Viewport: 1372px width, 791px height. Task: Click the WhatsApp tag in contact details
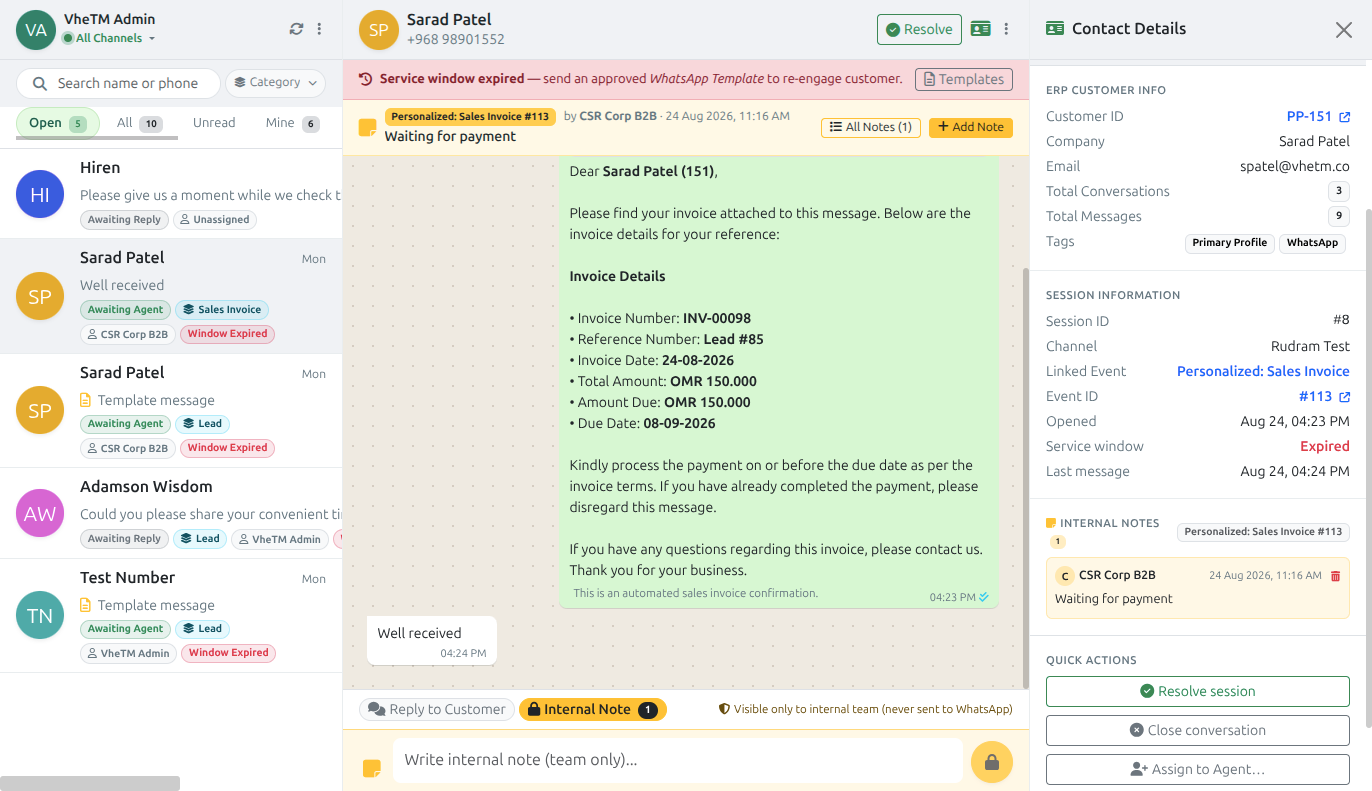point(1312,243)
